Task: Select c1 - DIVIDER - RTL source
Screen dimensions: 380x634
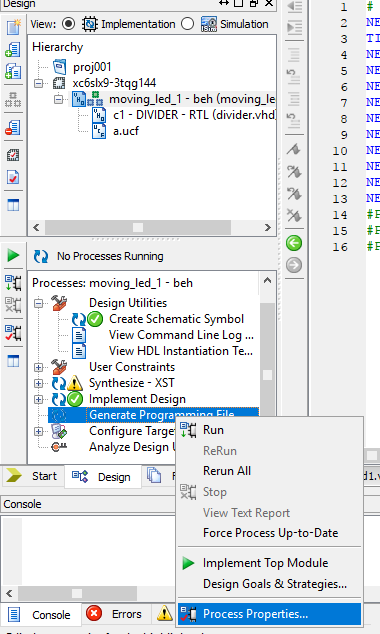Action: point(194,115)
